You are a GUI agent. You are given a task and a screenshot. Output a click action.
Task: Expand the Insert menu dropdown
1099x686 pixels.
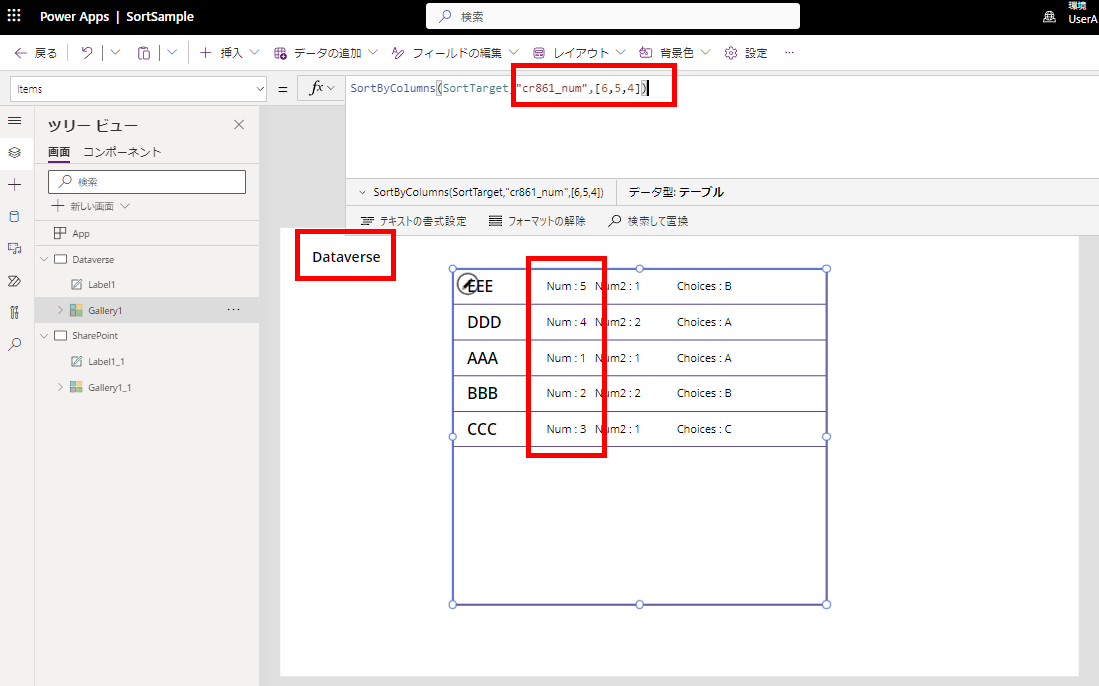click(x=254, y=53)
